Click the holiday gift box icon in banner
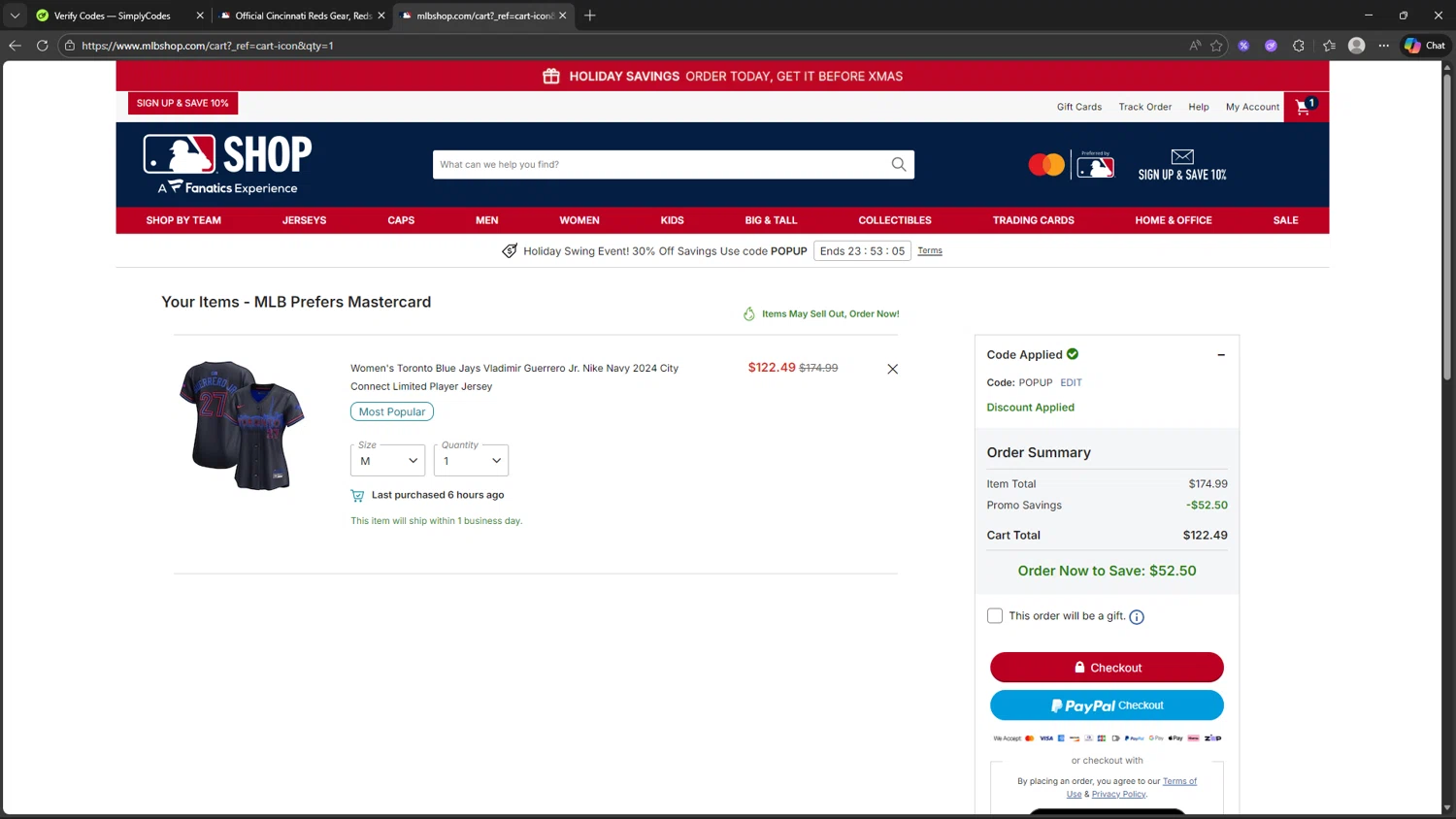This screenshot has height=819, width=1456. 551,76
